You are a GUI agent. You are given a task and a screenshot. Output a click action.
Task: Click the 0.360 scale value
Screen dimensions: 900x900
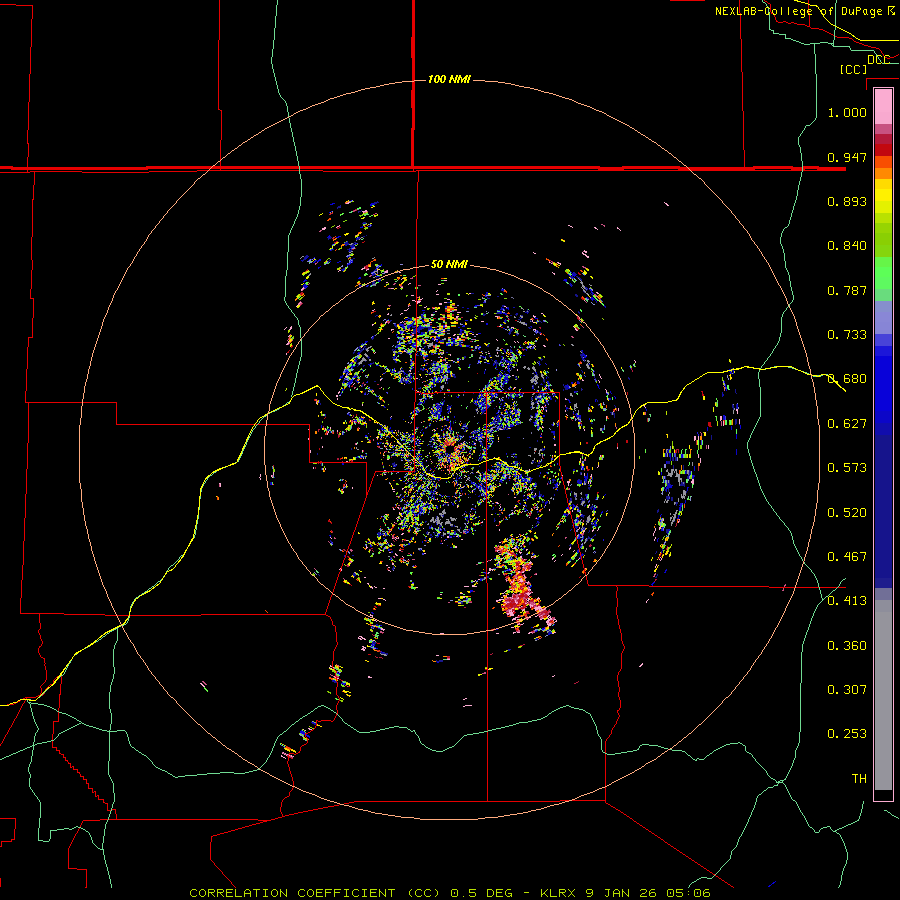[847, 646]
